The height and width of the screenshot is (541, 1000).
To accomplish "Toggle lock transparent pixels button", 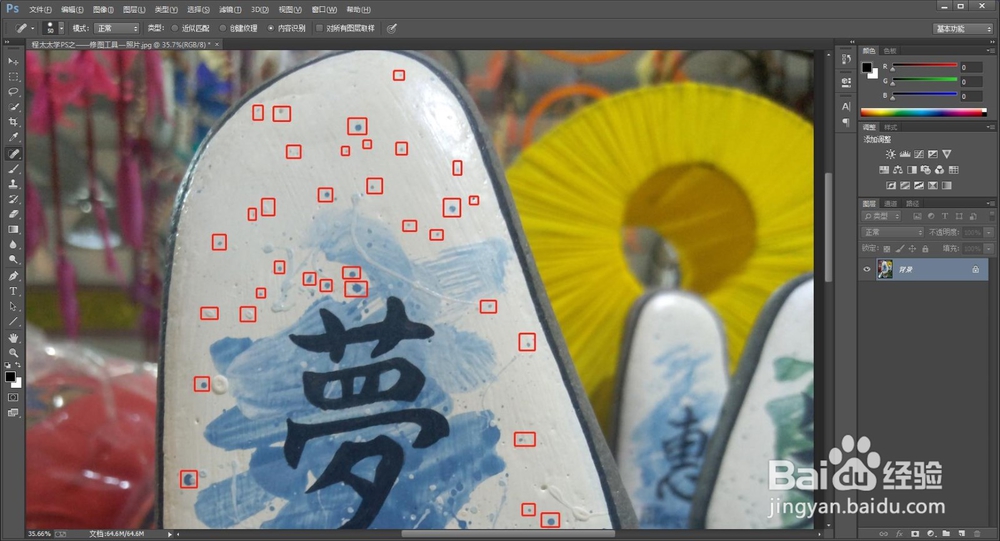I will click(x=887, y=248).
